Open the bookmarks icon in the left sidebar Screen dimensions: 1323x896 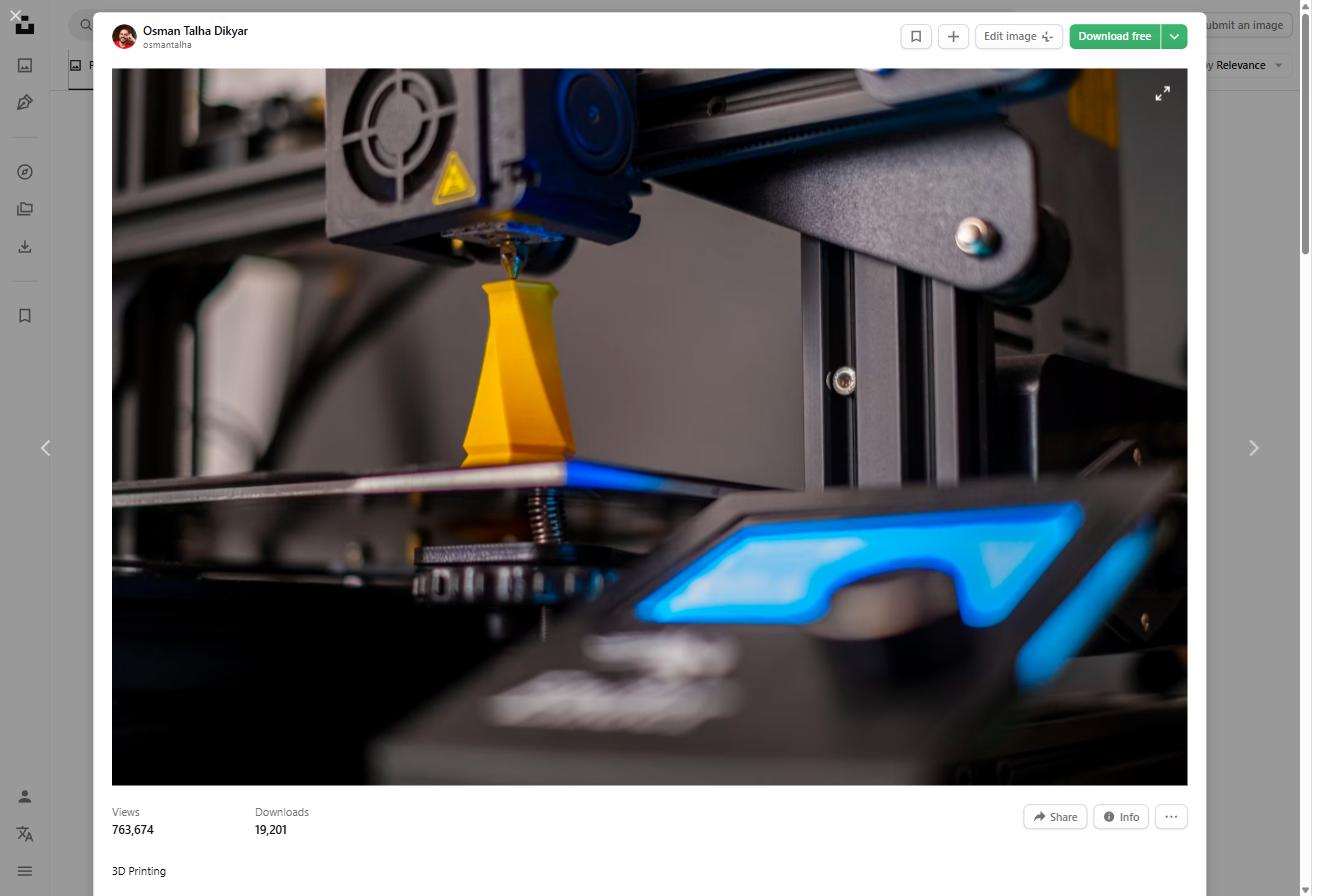(25, 316)
